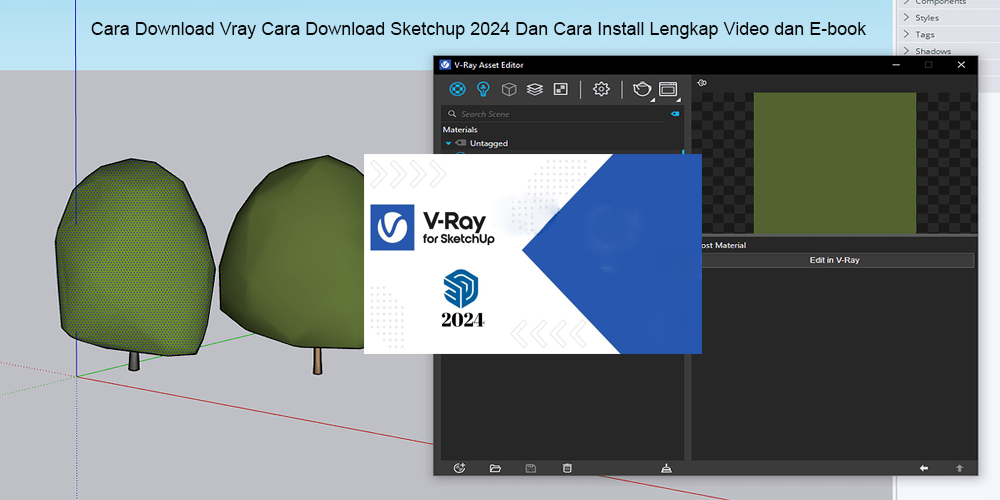Toggle the tag filter icon beside search
Image resolution: width=1000 pixels, height=500 pixels.
(675, 114)
